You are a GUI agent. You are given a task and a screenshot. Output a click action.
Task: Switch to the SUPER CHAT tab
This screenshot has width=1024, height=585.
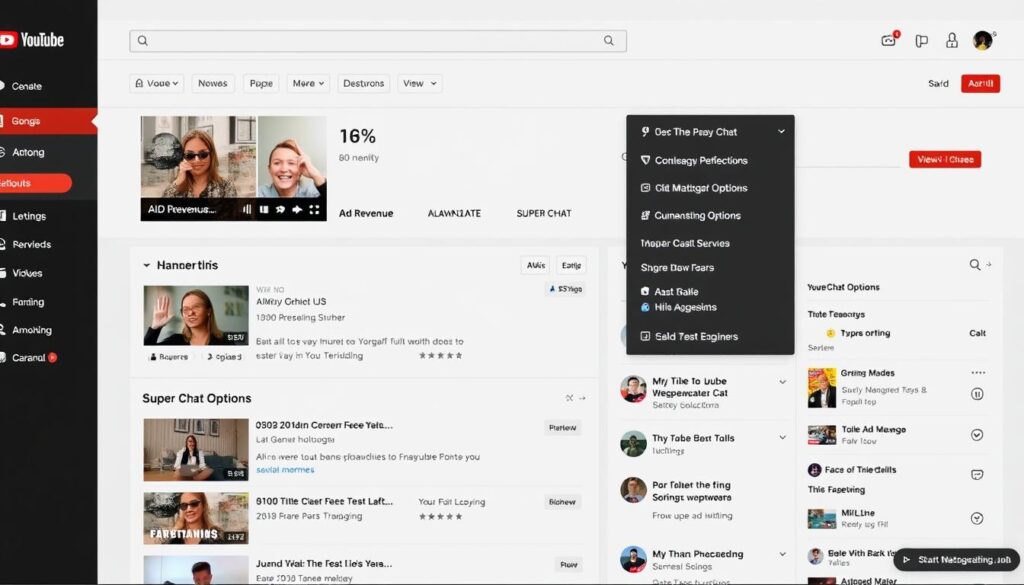(543, 213)
